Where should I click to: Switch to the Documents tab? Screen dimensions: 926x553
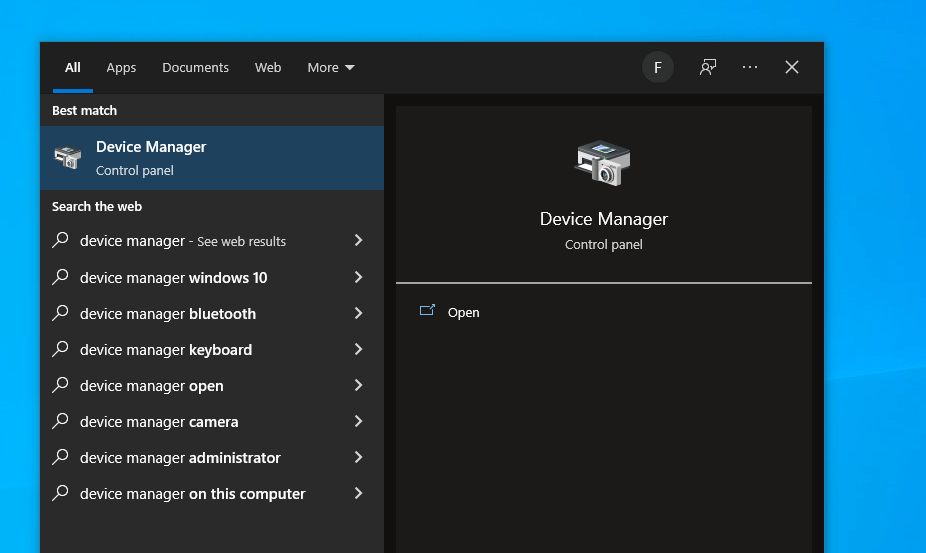click(195, 67)
